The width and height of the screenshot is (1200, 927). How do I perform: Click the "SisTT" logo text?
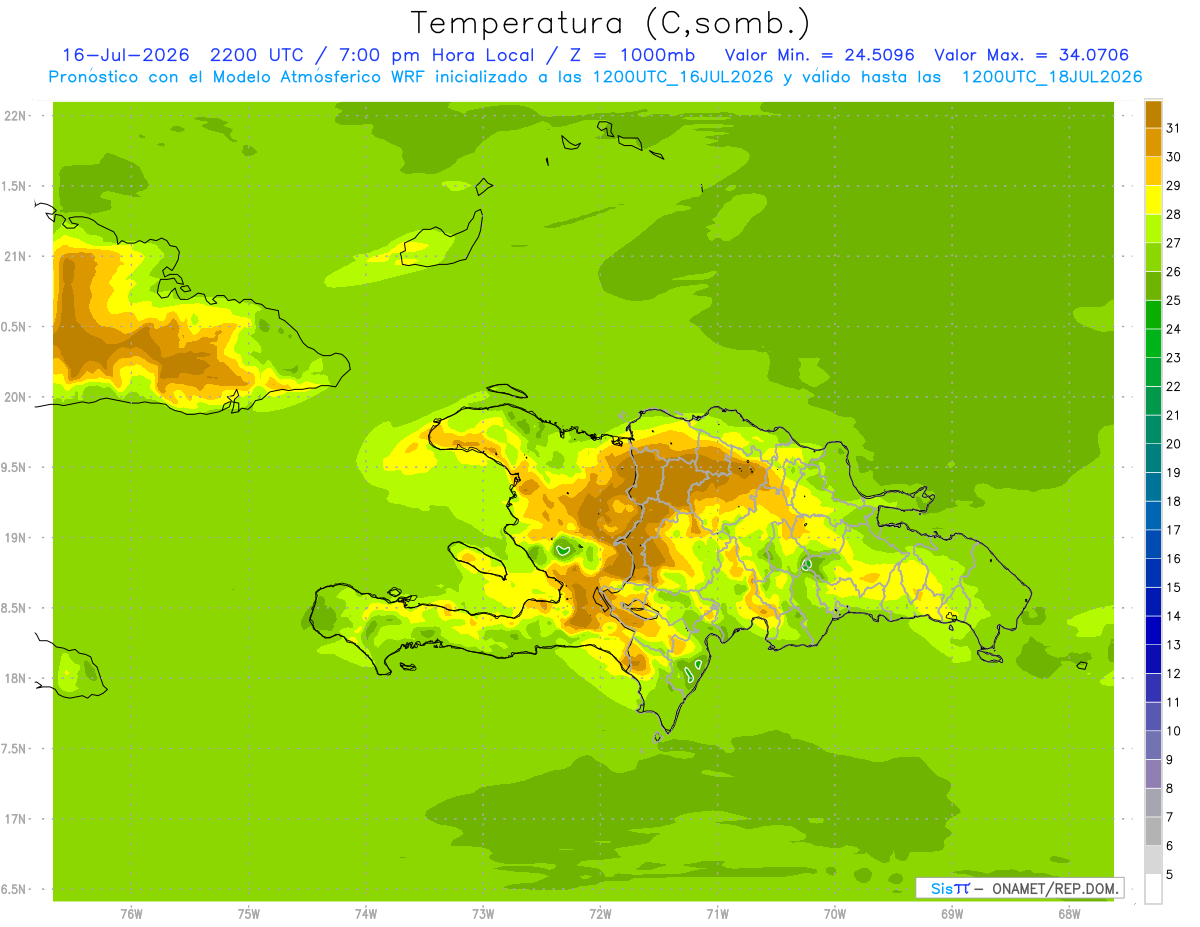click(950, 888)
